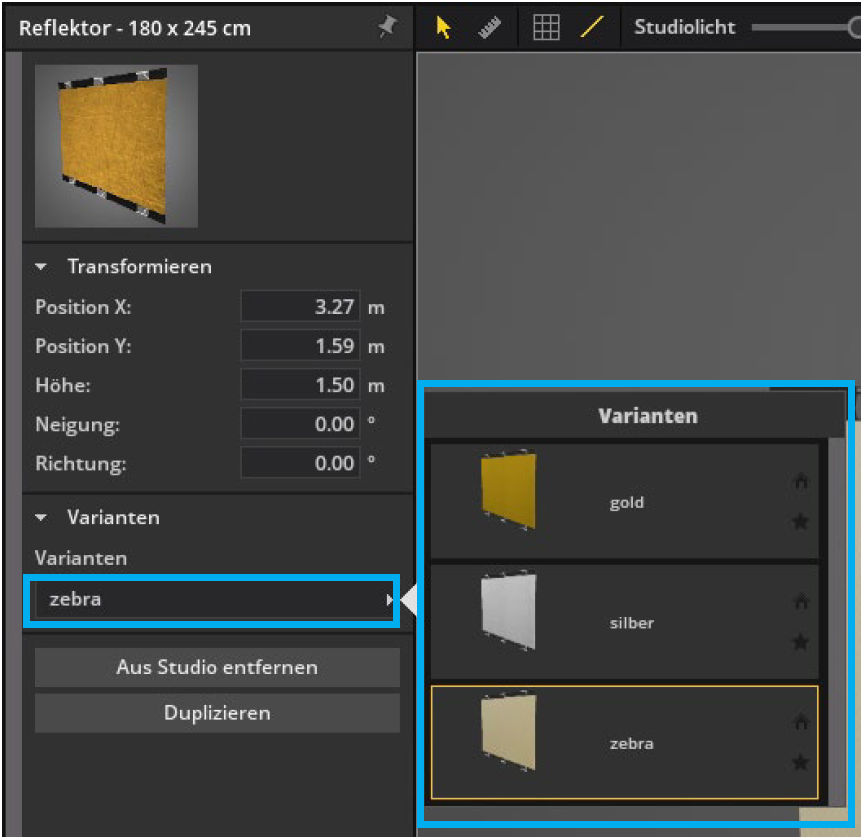Star the silber variant as favorite
Screen dimensions: 863x839
pyautogui.click(x=800, y=642)
